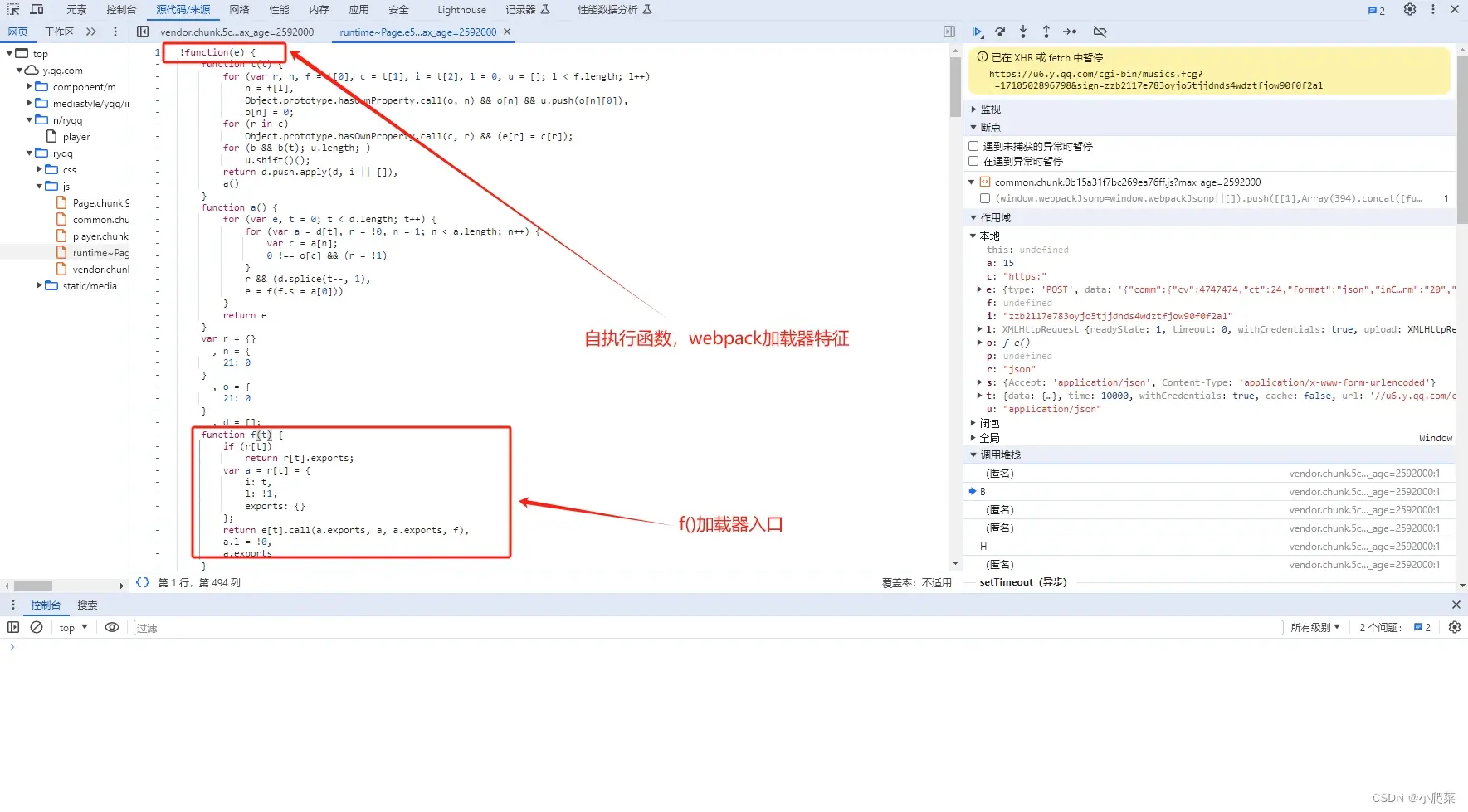The width and height of the screenshot is (1468, 812).
Task: Open the console drawer three-dot menu
Action: 13,605
